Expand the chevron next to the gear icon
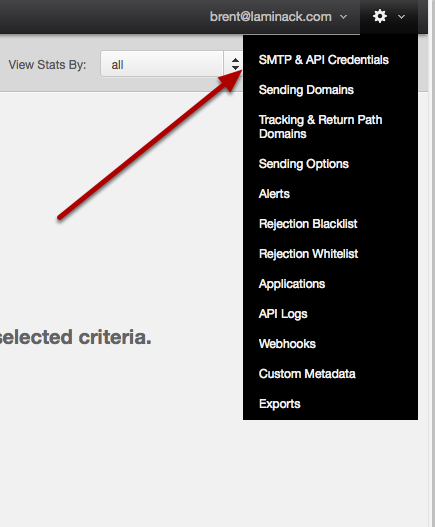 tap(401, 16)
